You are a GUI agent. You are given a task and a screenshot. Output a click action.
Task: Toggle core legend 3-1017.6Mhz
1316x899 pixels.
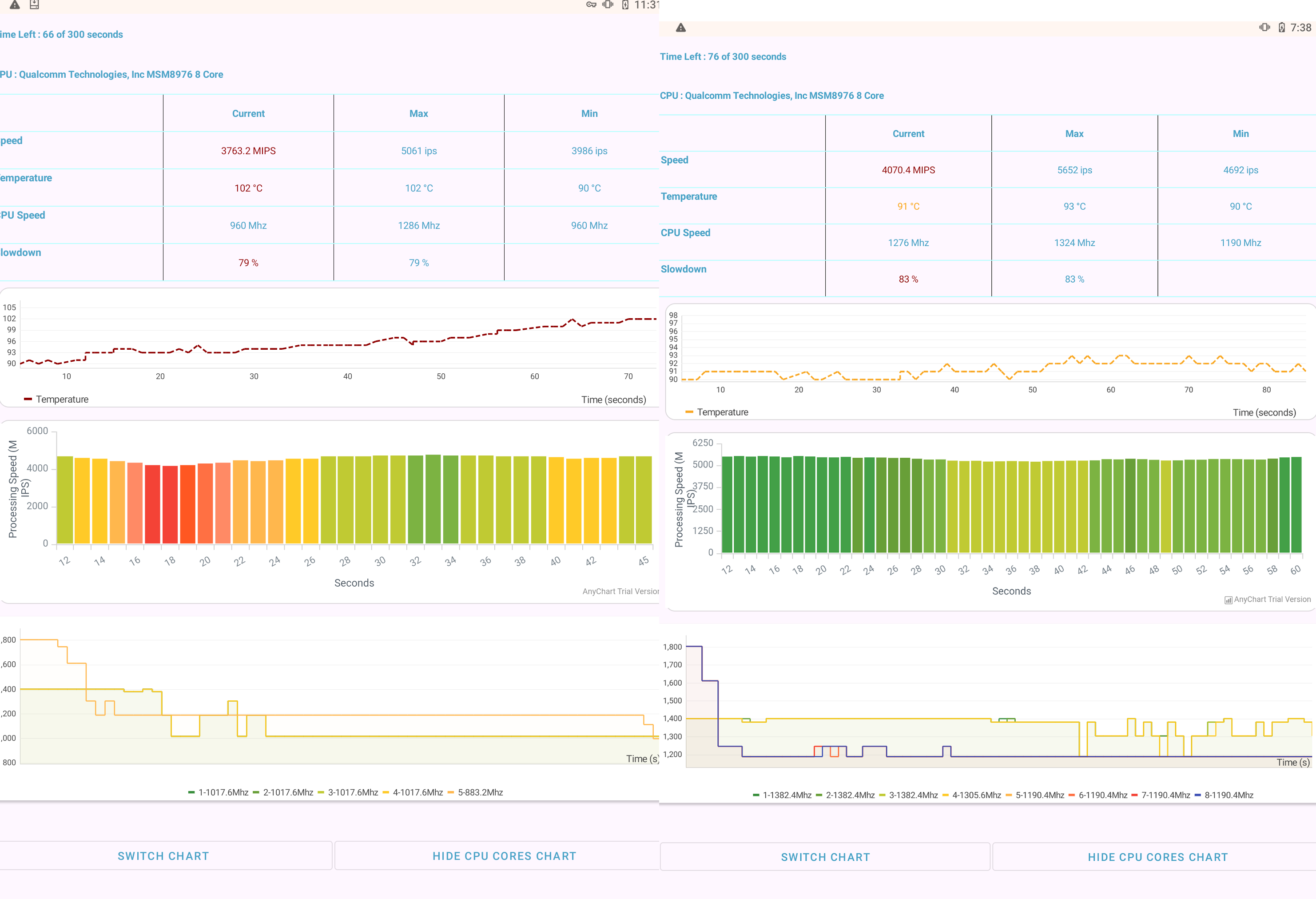[348, 792]
